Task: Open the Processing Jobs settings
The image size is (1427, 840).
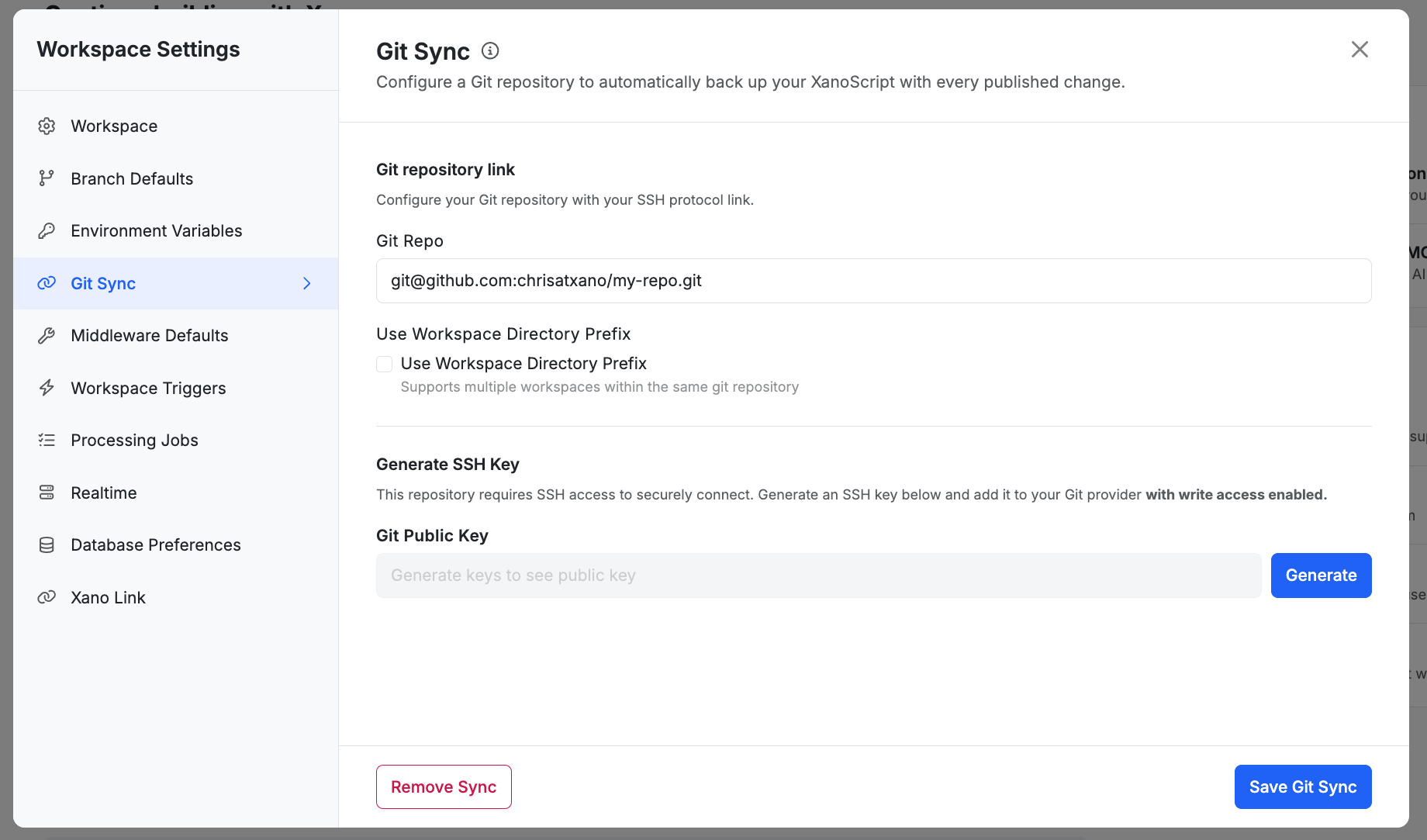Action: pyautogui.click(x=133, y=440)
